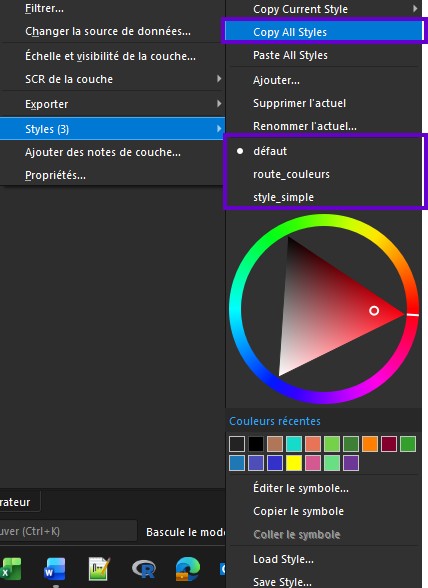This screenshot has height=588, width=428.
Task: Choose the brown recent color swatch
Action: point(275,444)
